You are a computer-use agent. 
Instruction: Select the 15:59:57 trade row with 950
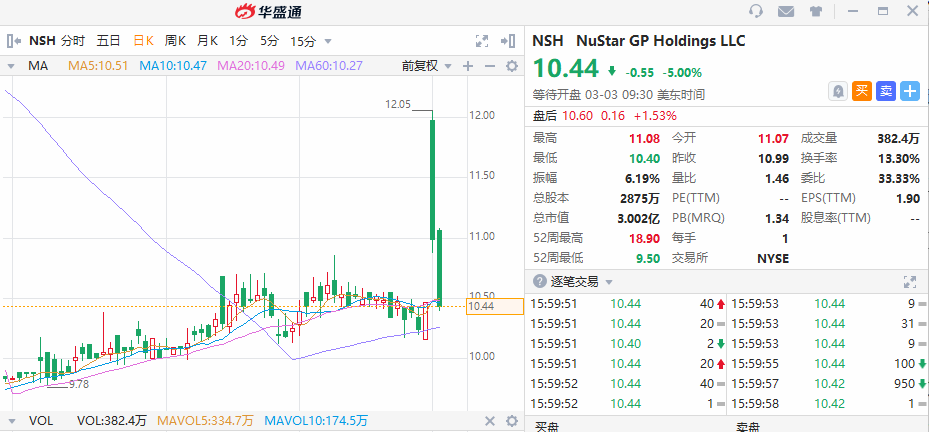tap(828, 383)
